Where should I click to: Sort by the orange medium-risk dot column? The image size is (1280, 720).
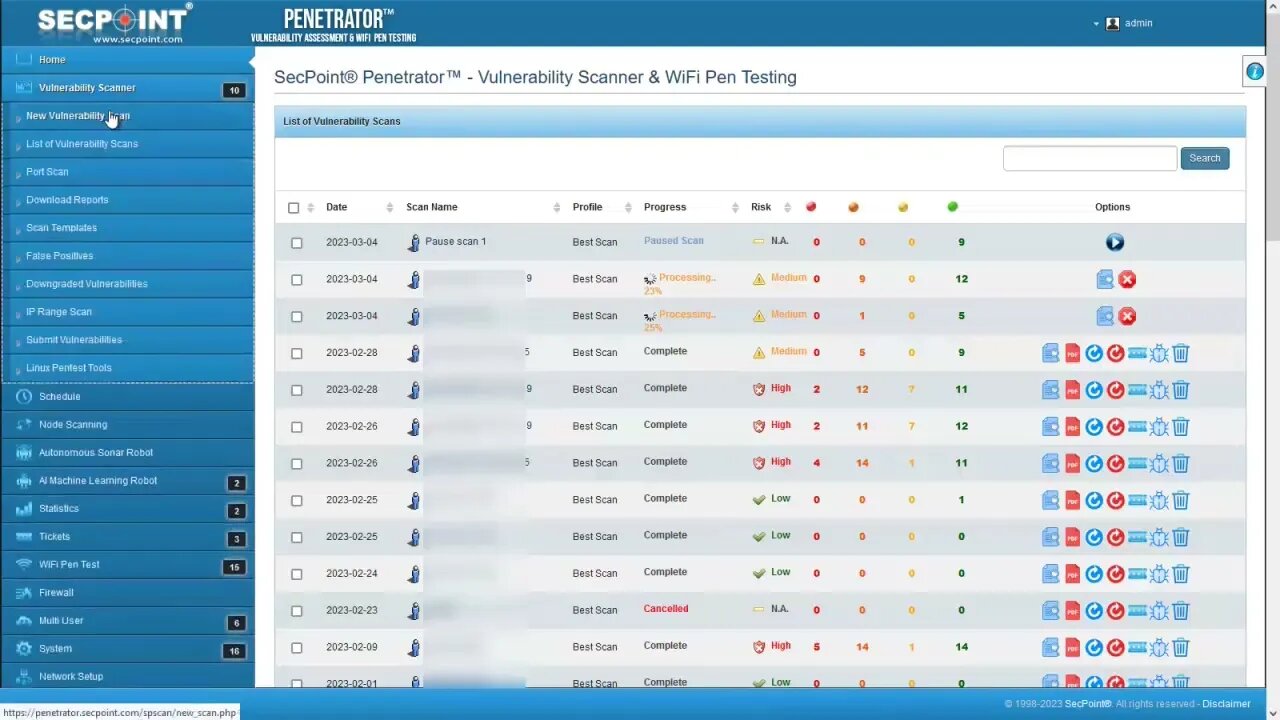853,208
